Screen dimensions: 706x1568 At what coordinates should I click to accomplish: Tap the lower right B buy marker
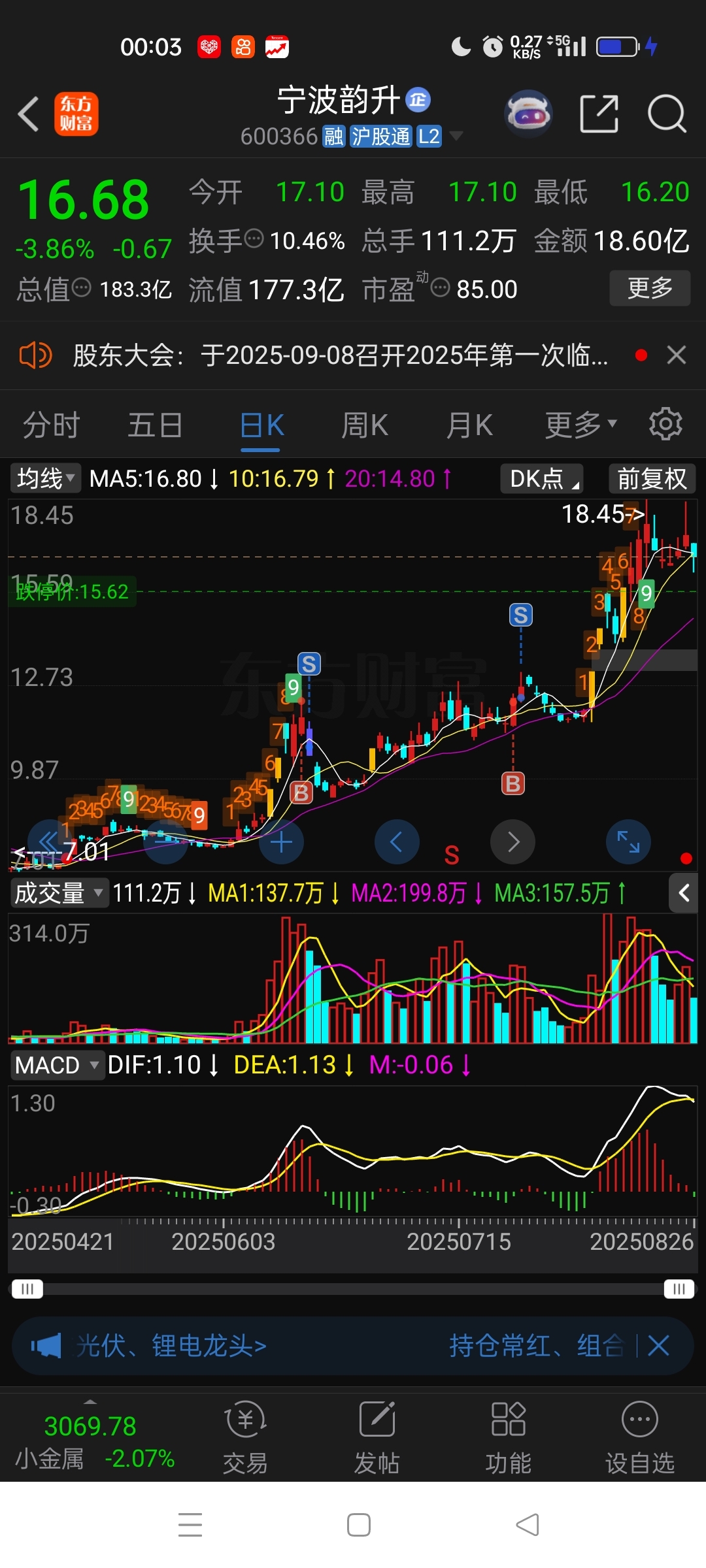pos(513,783)
